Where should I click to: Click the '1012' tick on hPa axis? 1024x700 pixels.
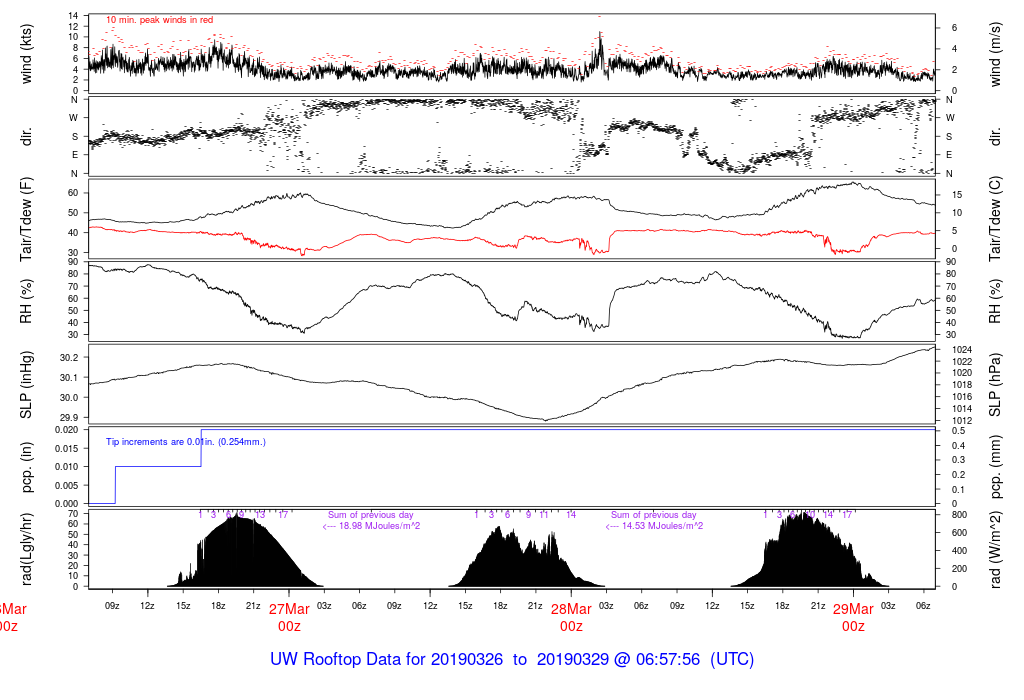[x=962, y=421]
